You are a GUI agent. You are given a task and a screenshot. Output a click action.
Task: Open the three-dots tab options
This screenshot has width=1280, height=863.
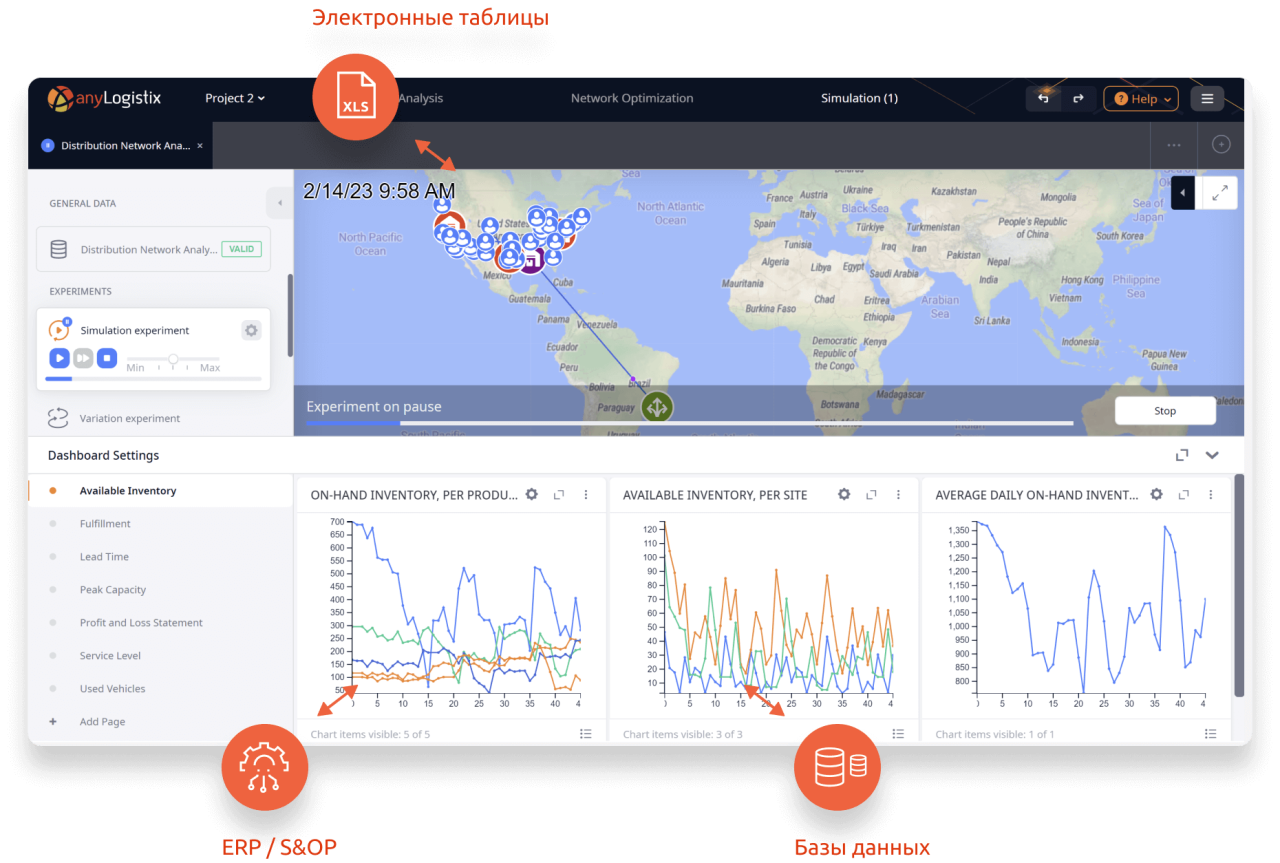(x=1174, y=144)
